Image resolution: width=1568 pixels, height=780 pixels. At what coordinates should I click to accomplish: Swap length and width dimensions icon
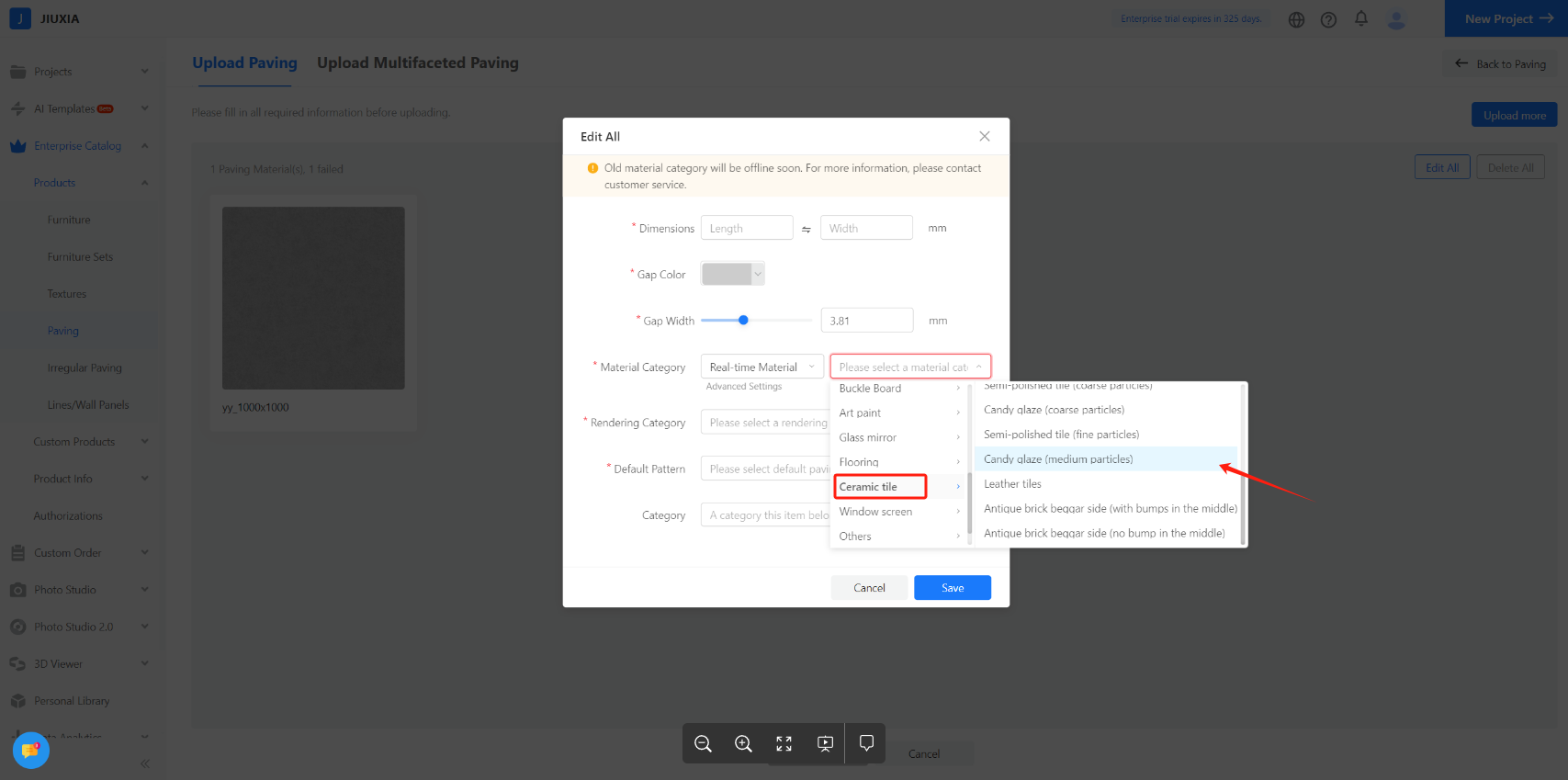[x=806, y=229]
